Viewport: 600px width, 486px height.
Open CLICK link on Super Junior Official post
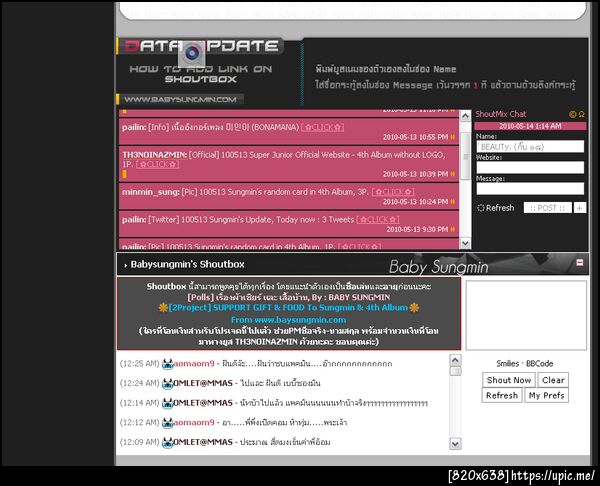coord(157,165)
